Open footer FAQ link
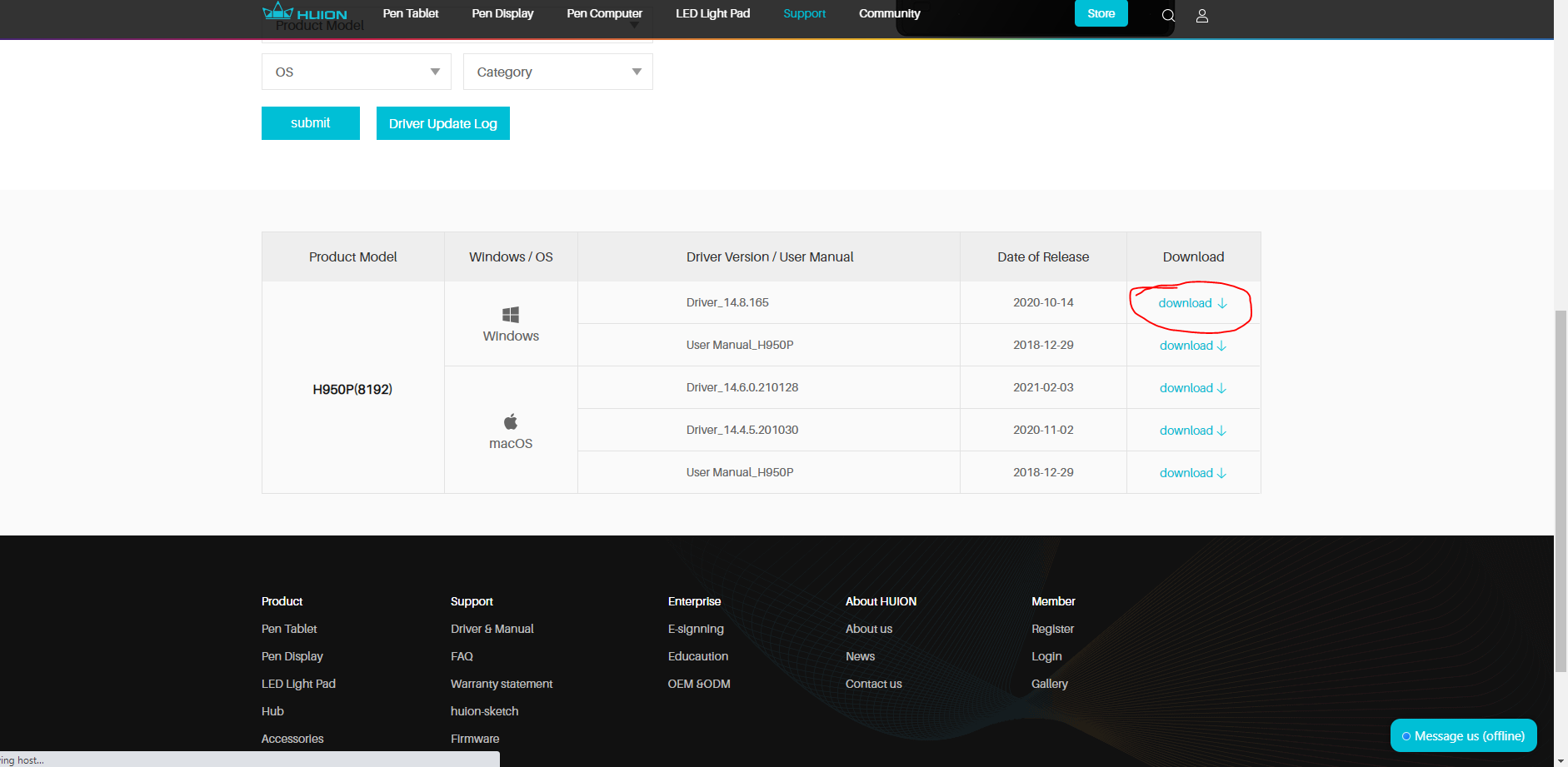 462,656
